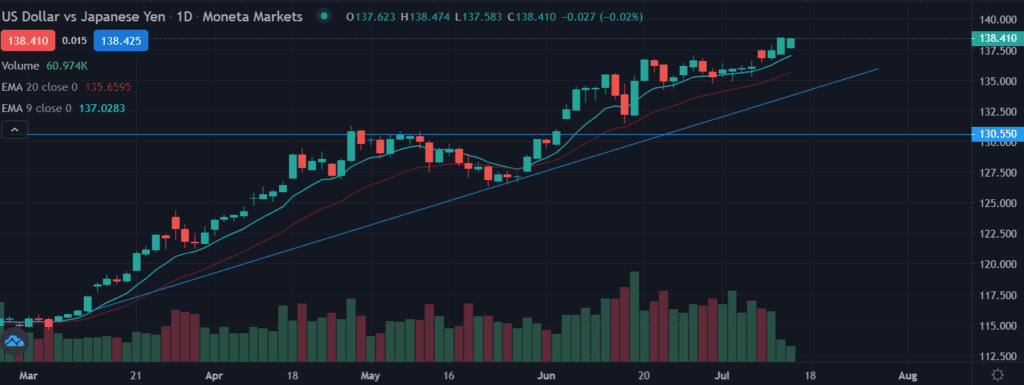Click the 130.550 horizontal line price label
1024x385 pixels.
(998, 134)
